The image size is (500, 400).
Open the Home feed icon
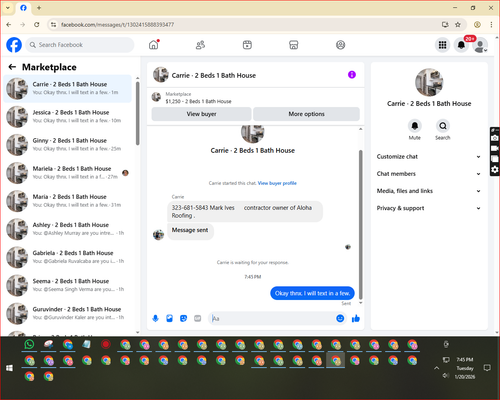click(x=154, y=45)
